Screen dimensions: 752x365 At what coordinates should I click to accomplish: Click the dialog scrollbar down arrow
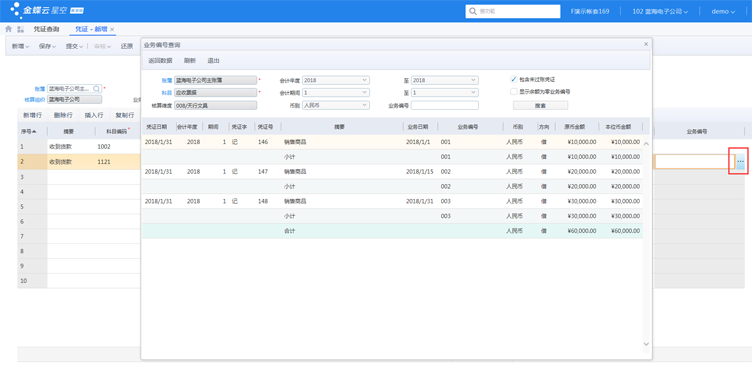(x=646, y=344)
